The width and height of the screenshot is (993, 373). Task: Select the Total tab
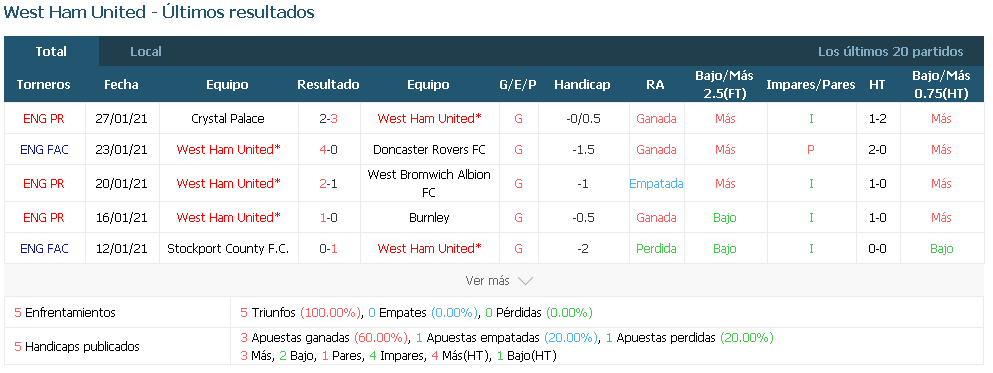point(51,52)
